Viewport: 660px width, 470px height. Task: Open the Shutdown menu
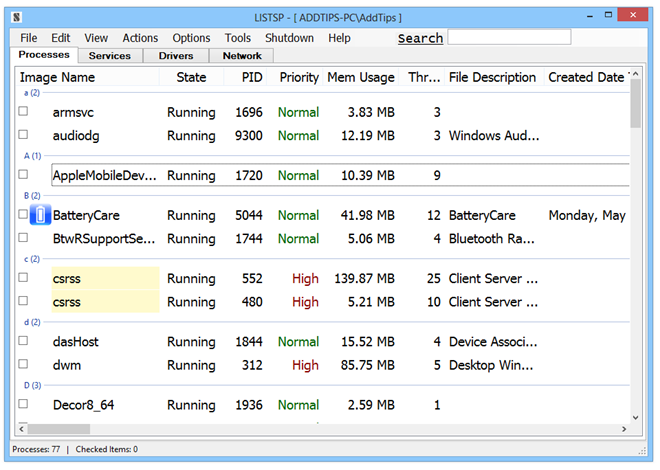click(289, 38)
